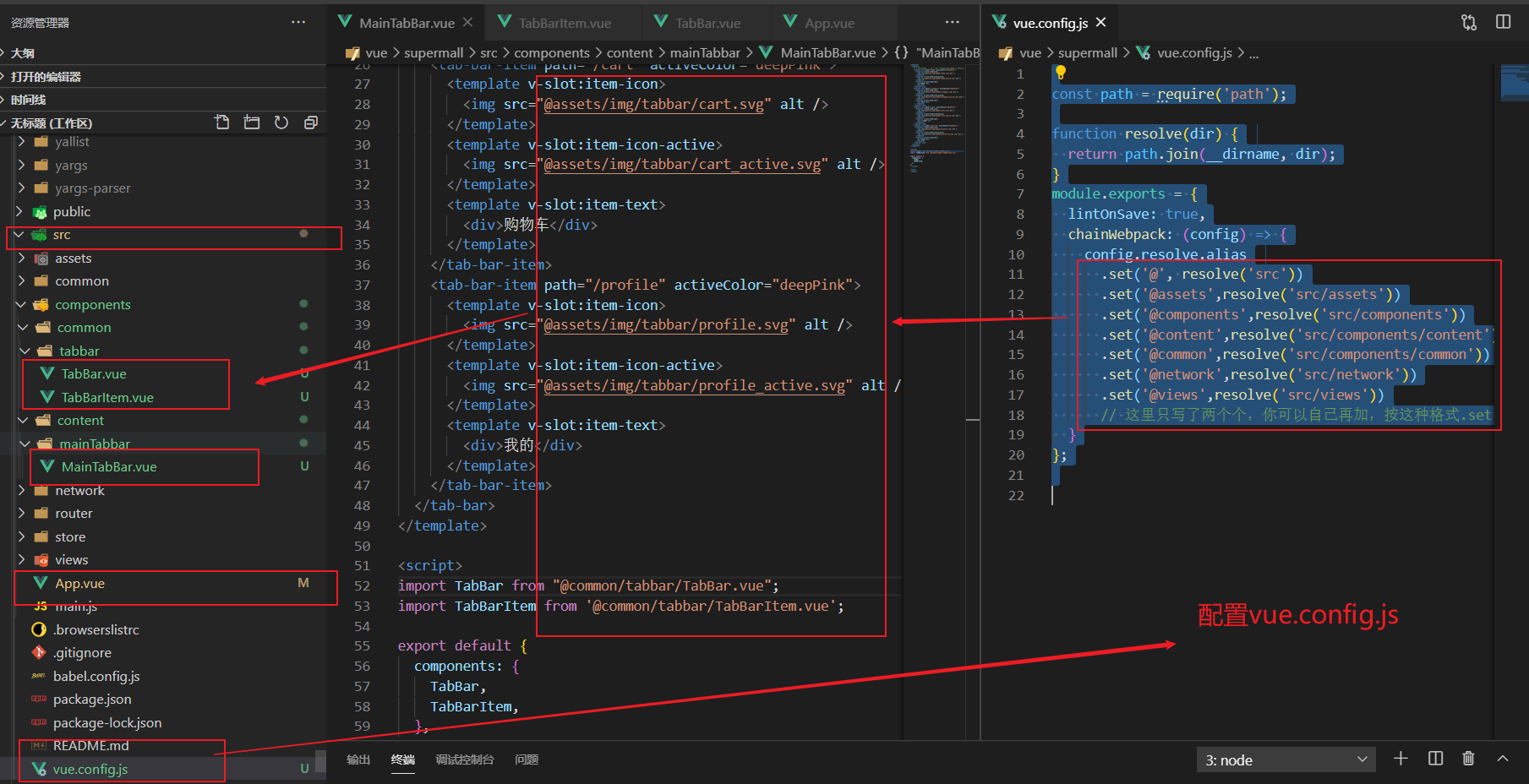Expand the 大纲 section
Screen dimensions: 1529x784
tap(163, 52)
